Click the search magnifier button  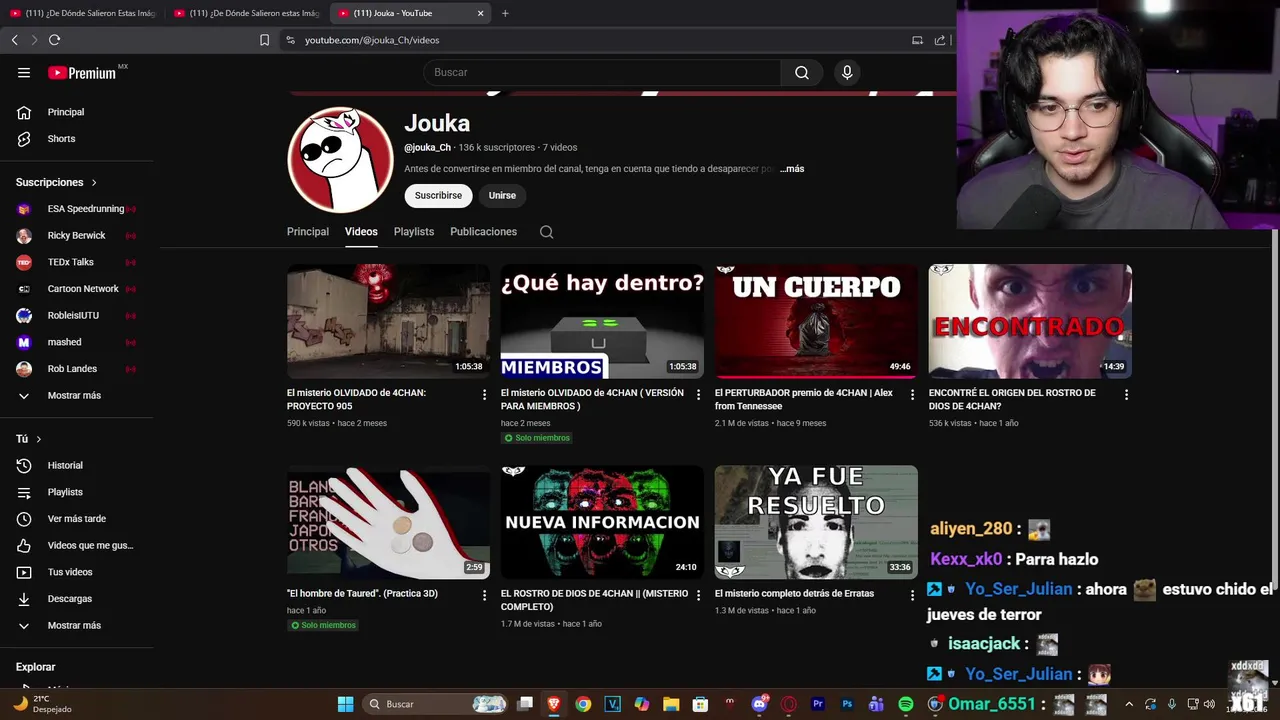802,73
